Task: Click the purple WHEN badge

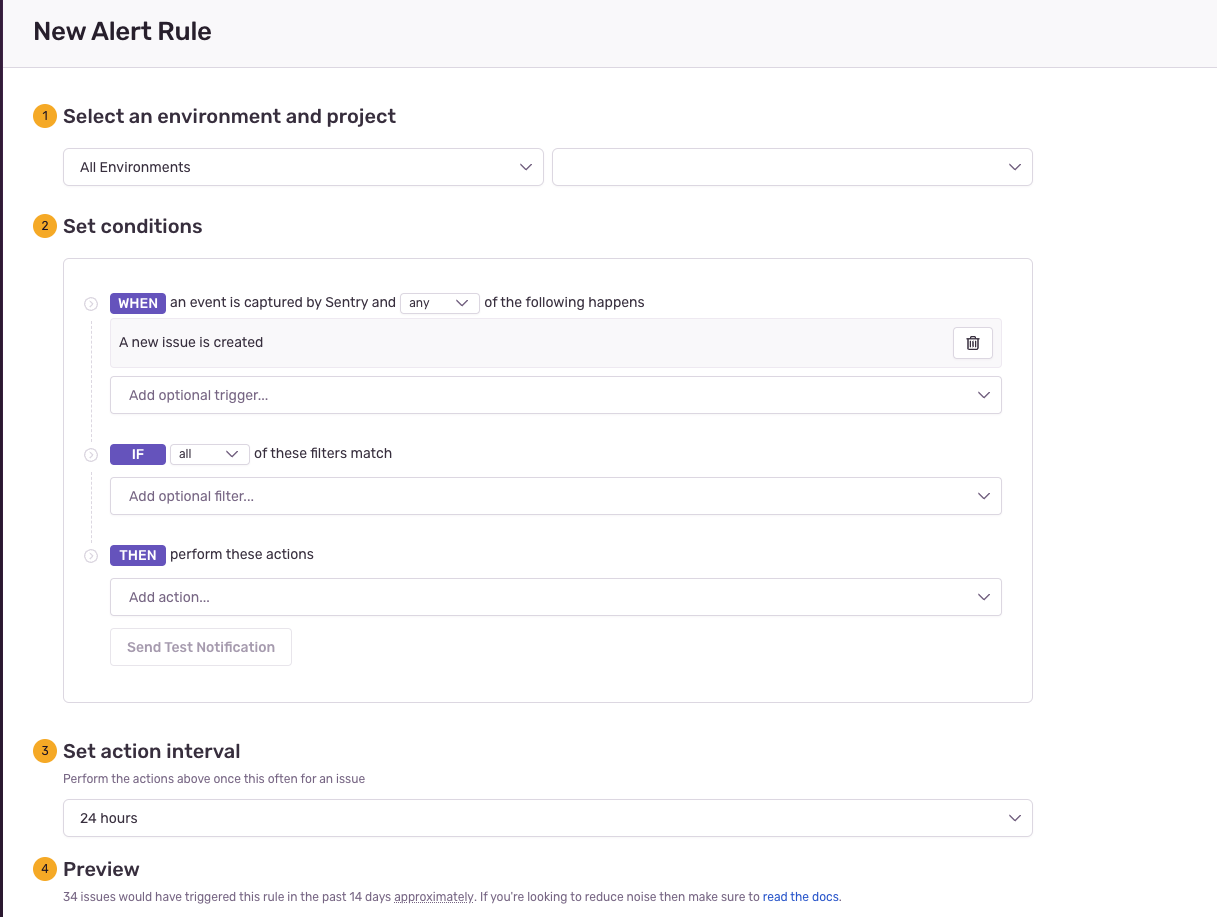Action: [x=138, y=303]
